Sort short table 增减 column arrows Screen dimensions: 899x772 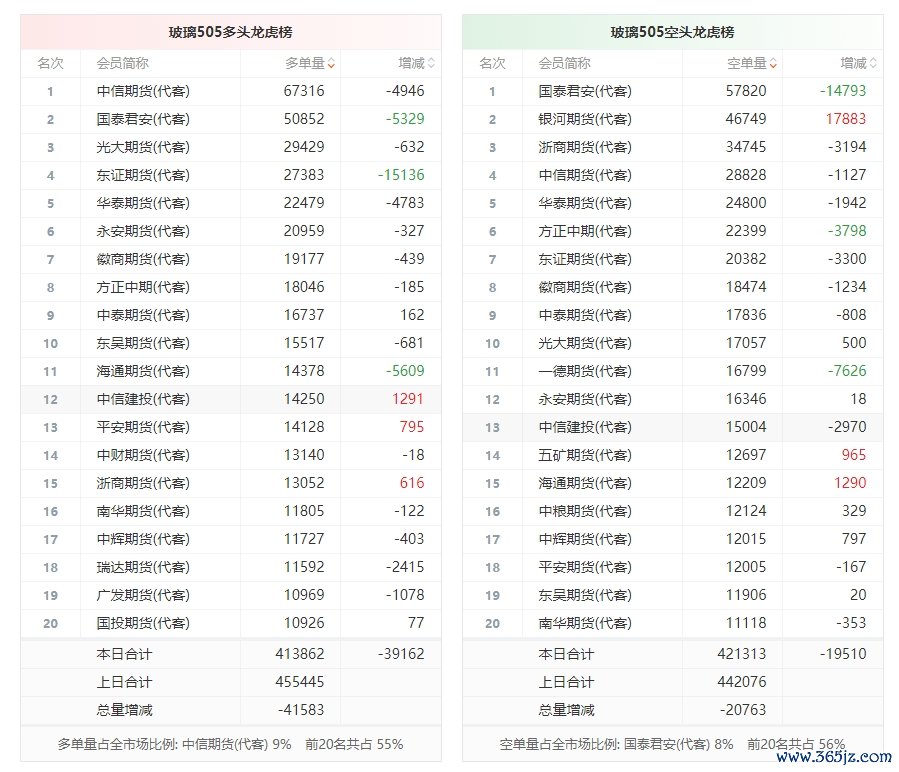click(x=873, y=64)
